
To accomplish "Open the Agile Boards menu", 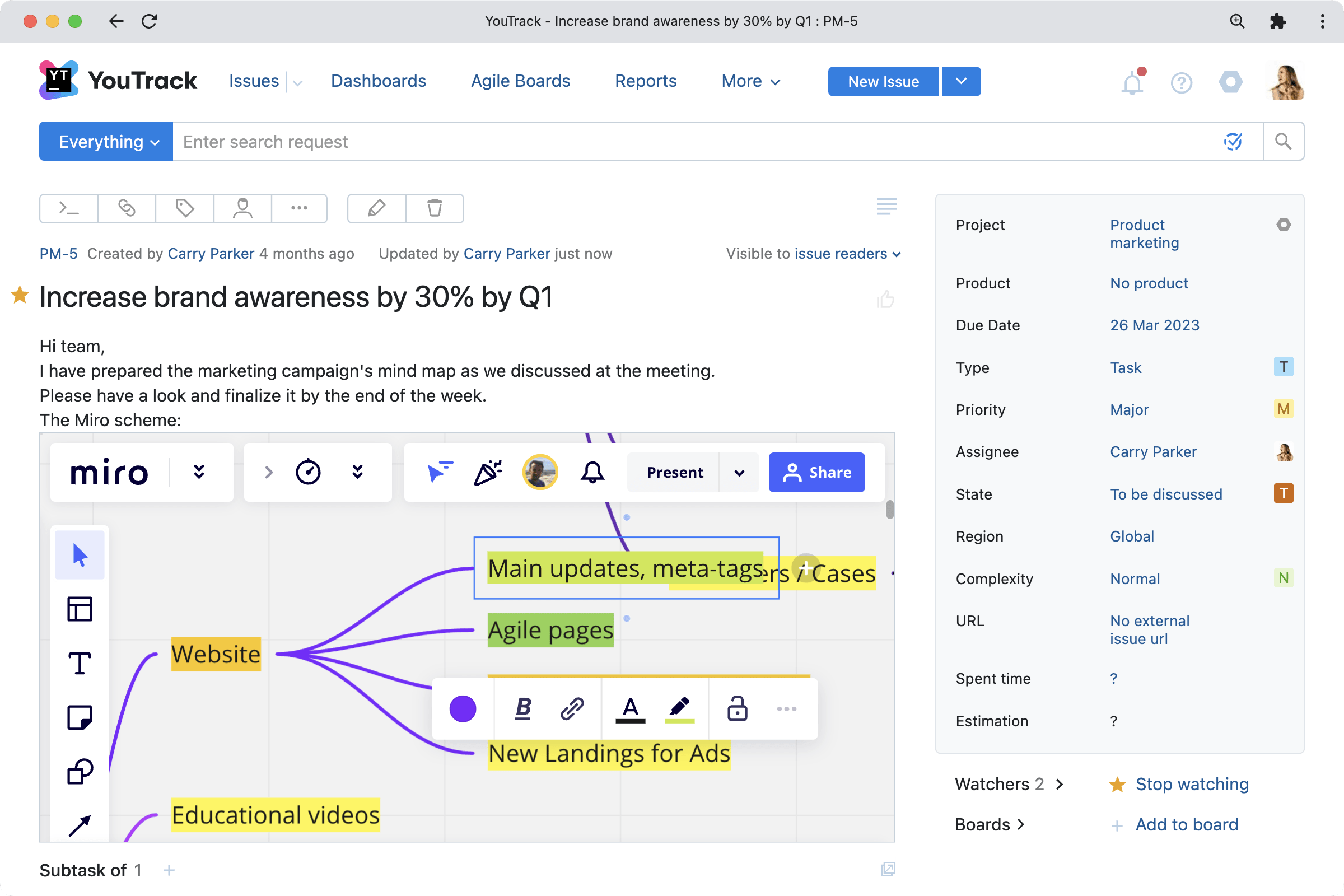I will tap(520, 81).
